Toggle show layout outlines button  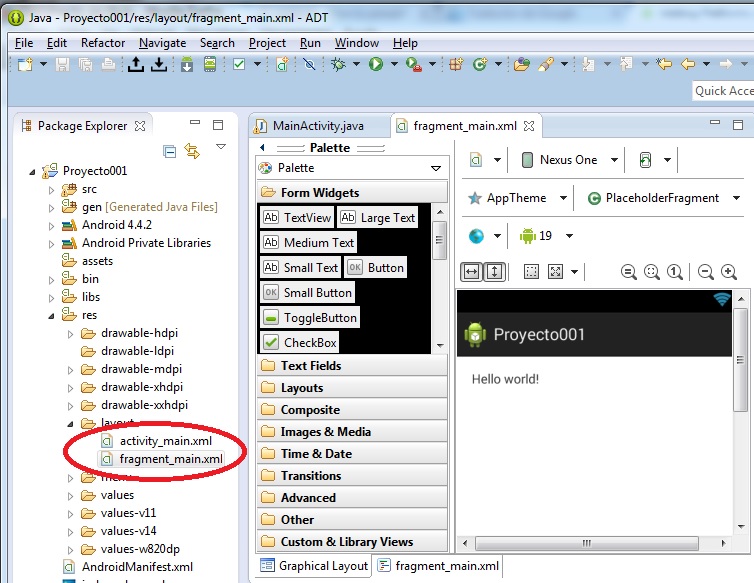[x=531, y=272]
